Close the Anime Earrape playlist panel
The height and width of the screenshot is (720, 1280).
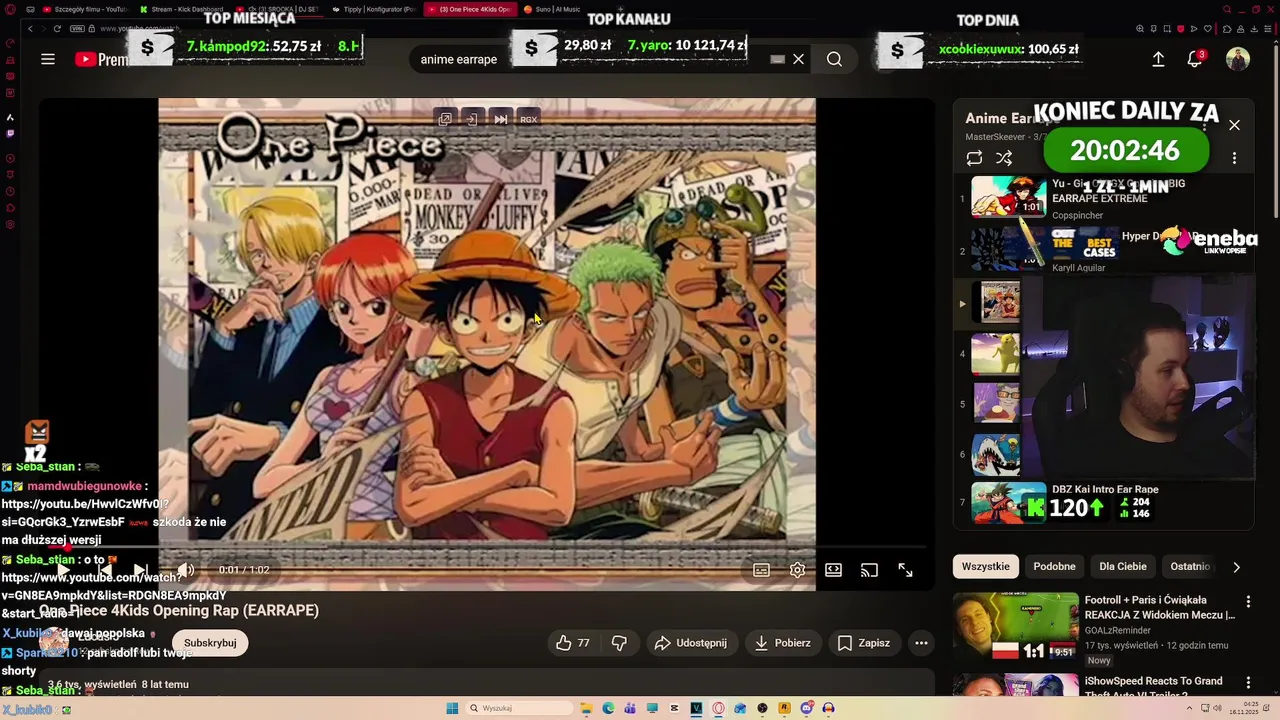(x=1234, y=125)
